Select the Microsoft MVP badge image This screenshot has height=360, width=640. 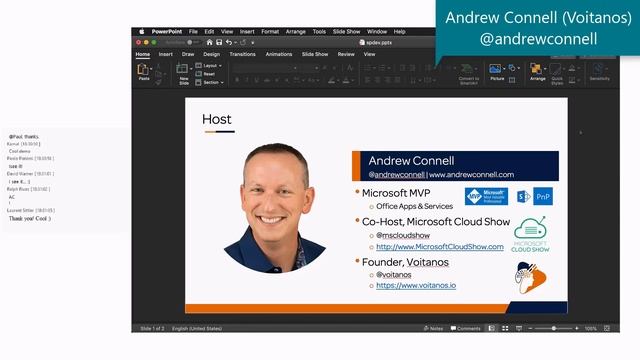486,196
